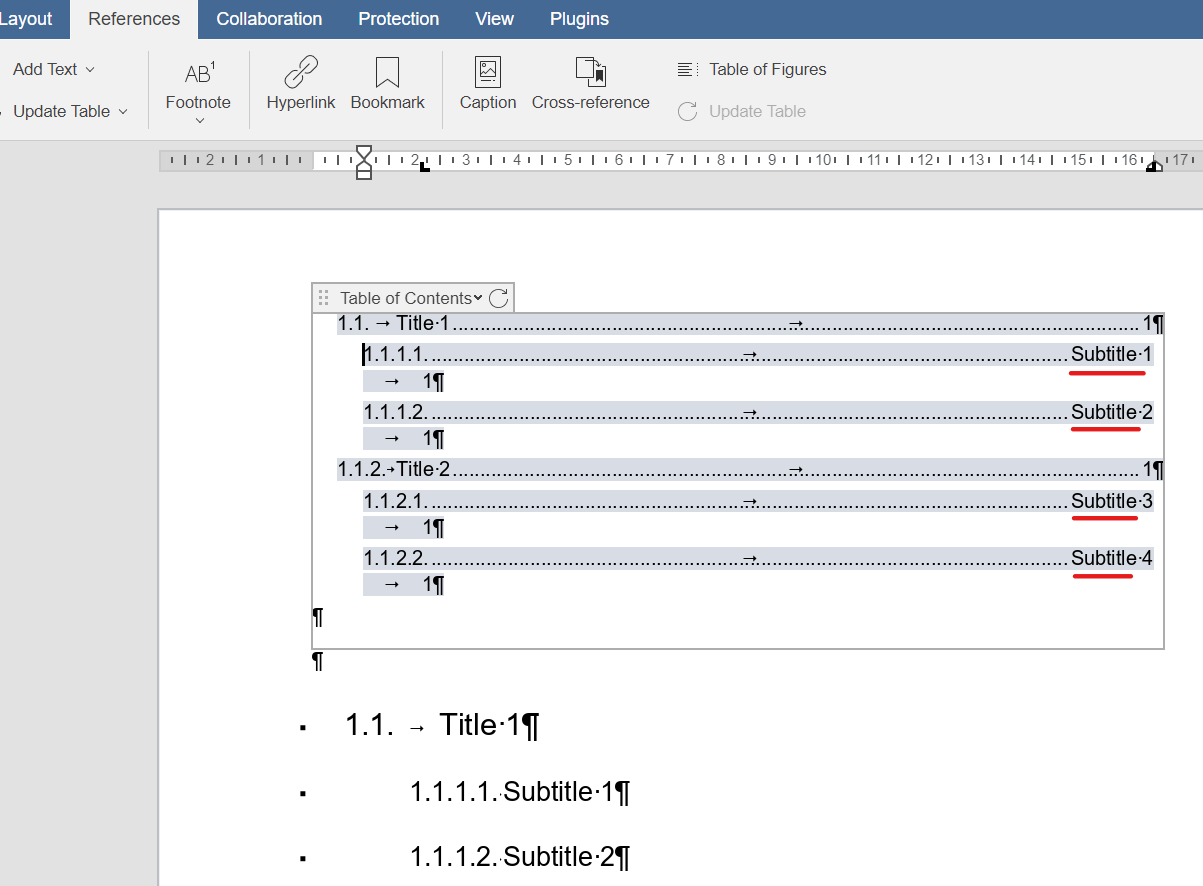Switch to the View tab
The width and height of the screenshot is (1203, 886).
(x=494, y=19)
